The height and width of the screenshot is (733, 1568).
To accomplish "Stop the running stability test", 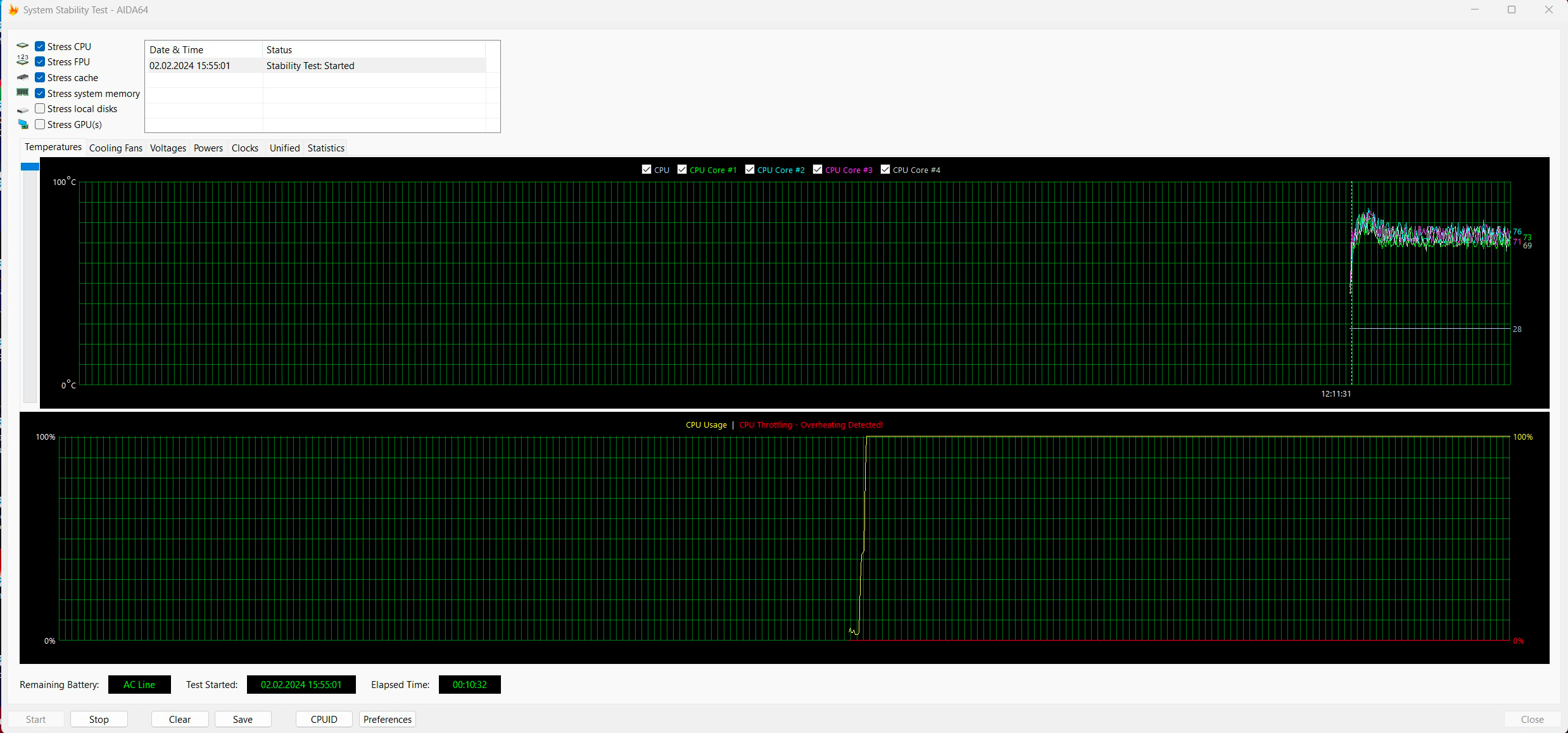I will coord(99,719).
